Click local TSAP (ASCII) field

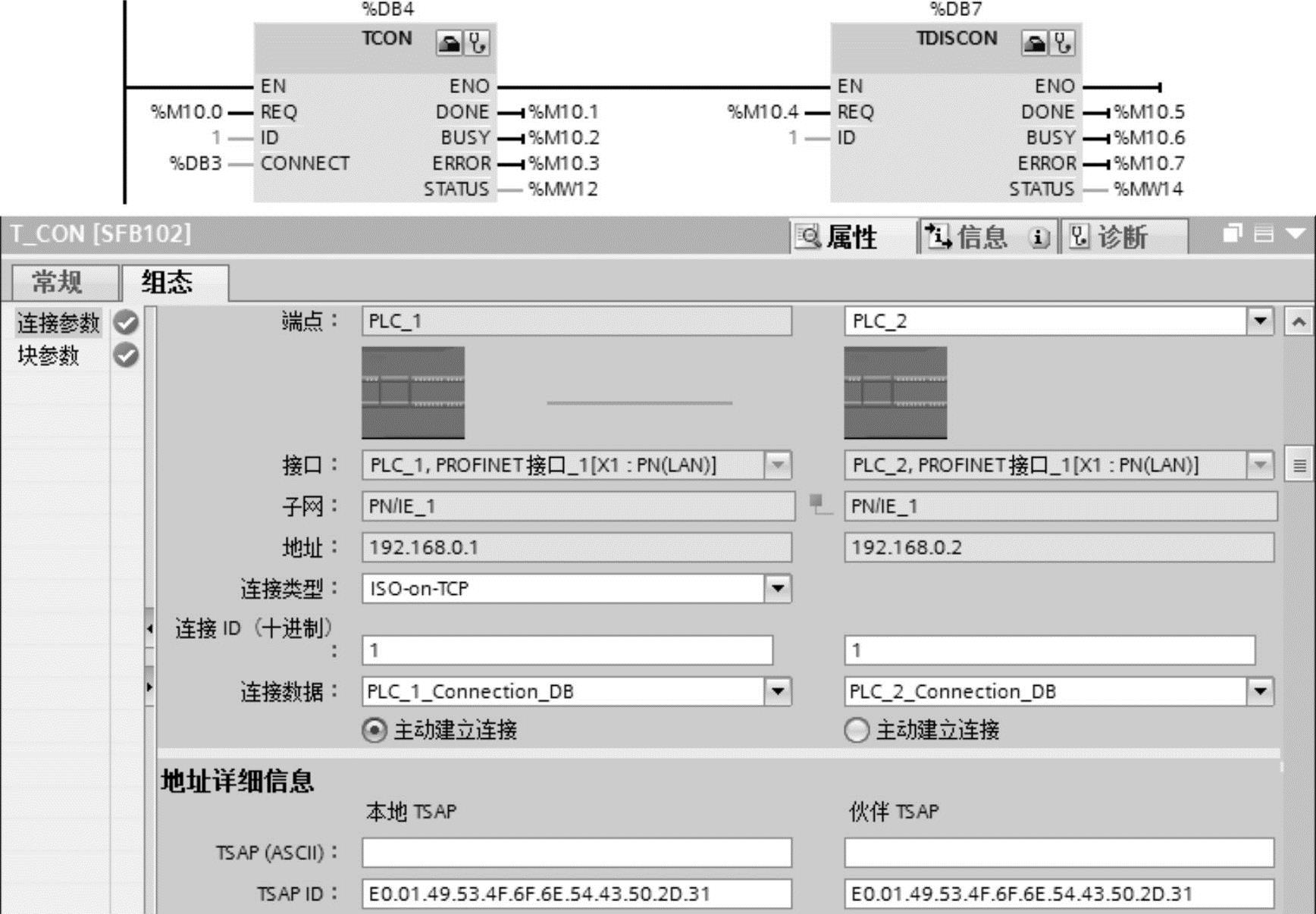(x=577, y=853)
